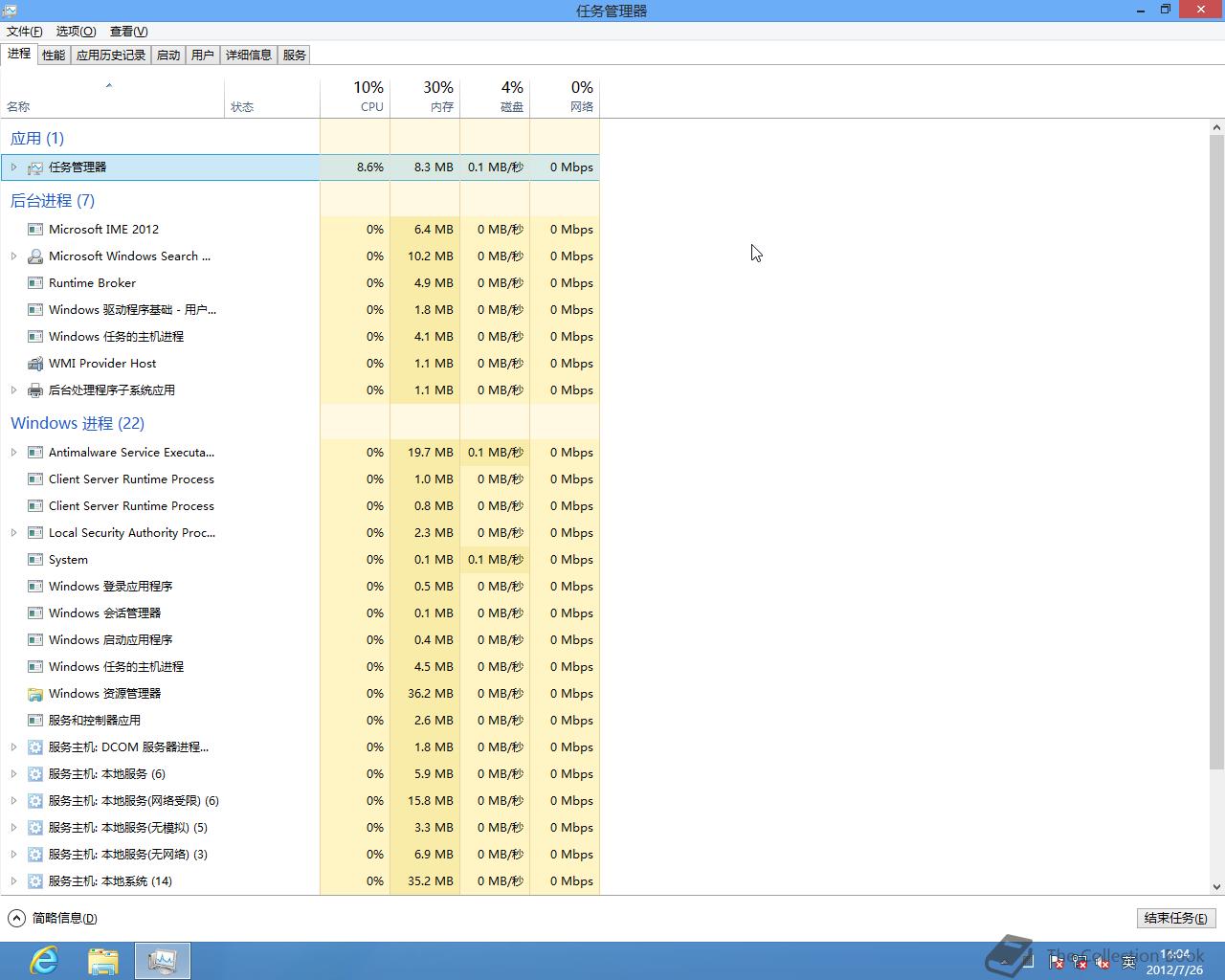
Task: Click the Windows 进程 (22) group header
Action: (x=78, y=424)
